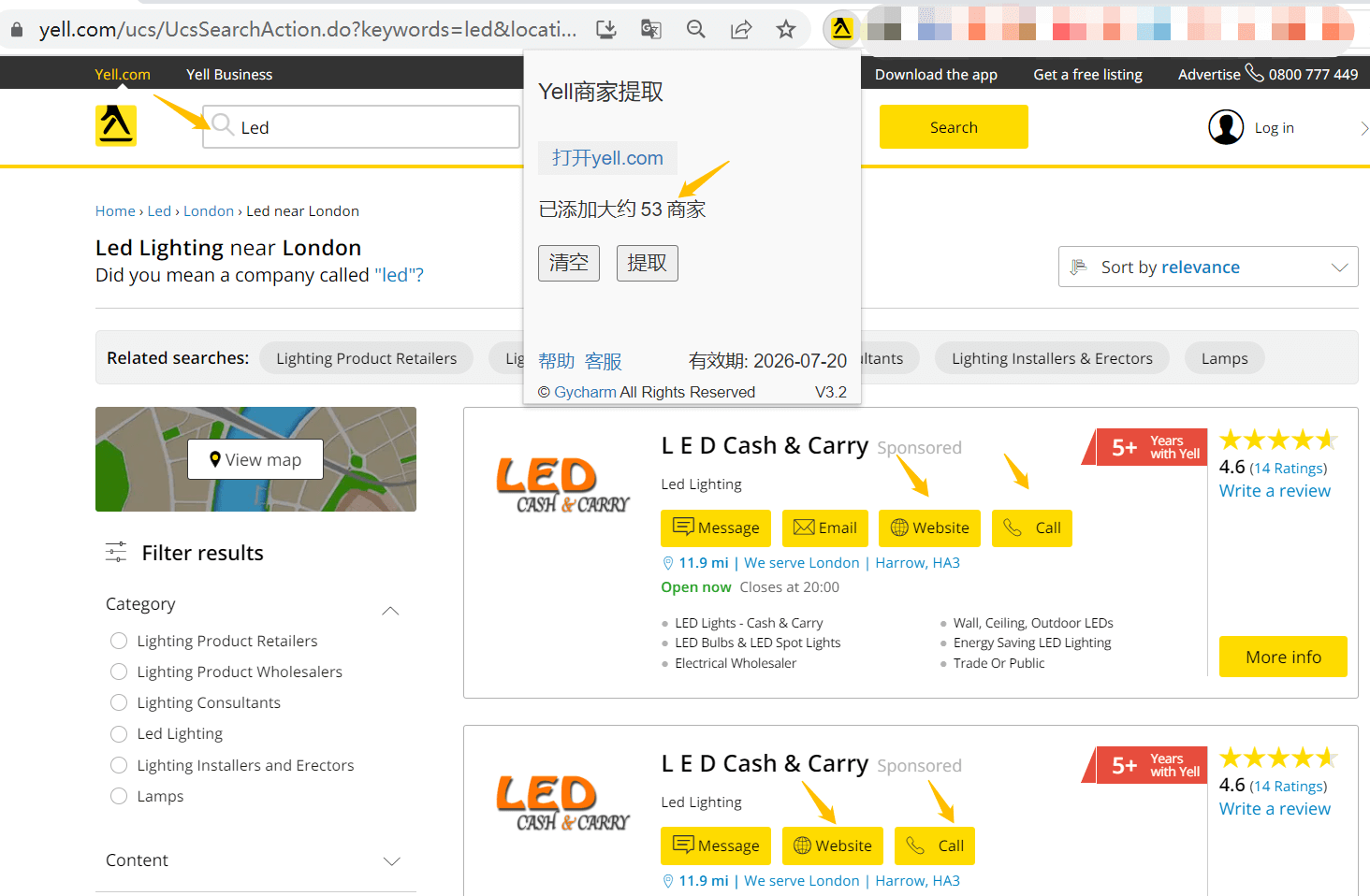Click the translate page icon
Image resolution: width=1370 pixels, height=896 pixels.
pyautogui.click(x=651, y=29)
